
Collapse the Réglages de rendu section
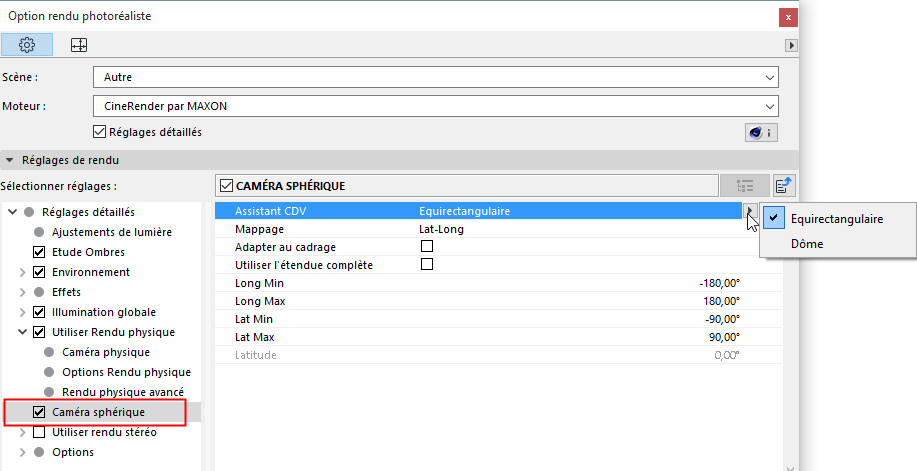[10, 160]
